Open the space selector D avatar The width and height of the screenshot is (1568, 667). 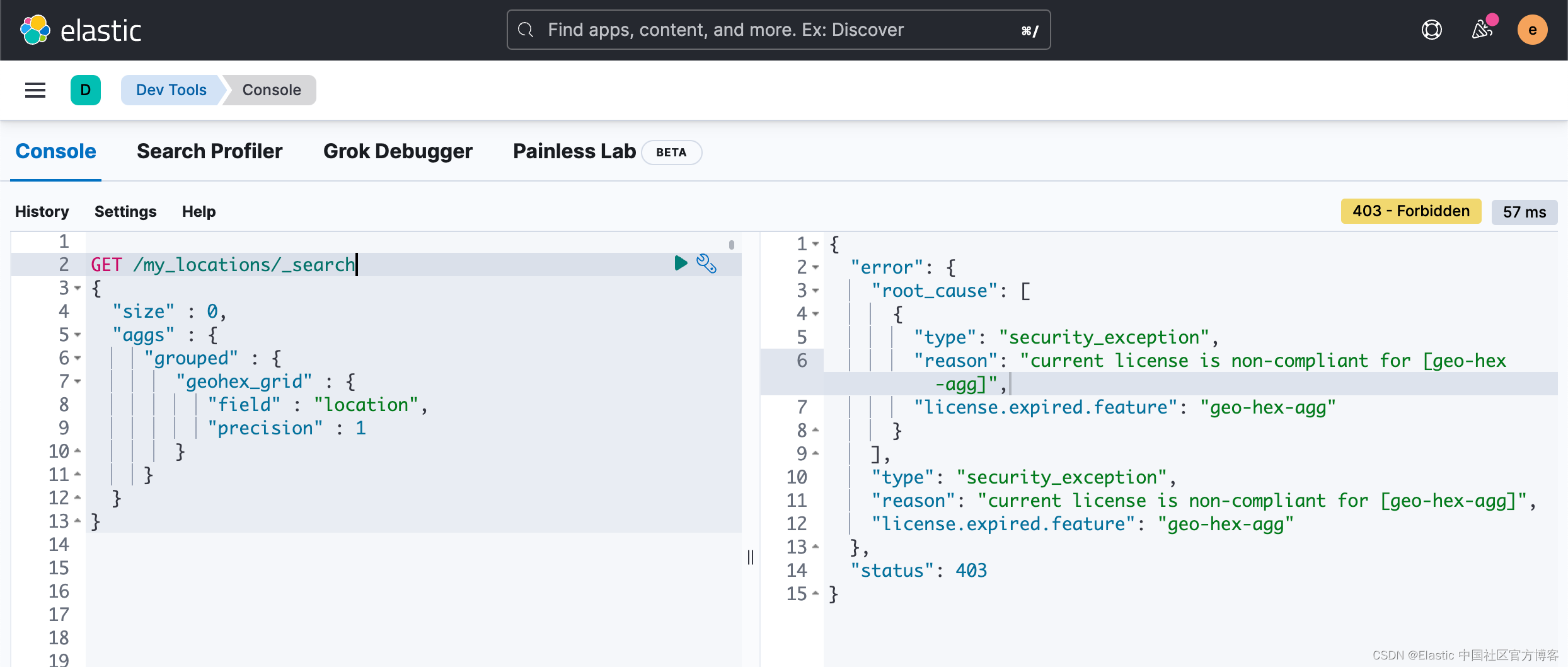click(86, 90)
